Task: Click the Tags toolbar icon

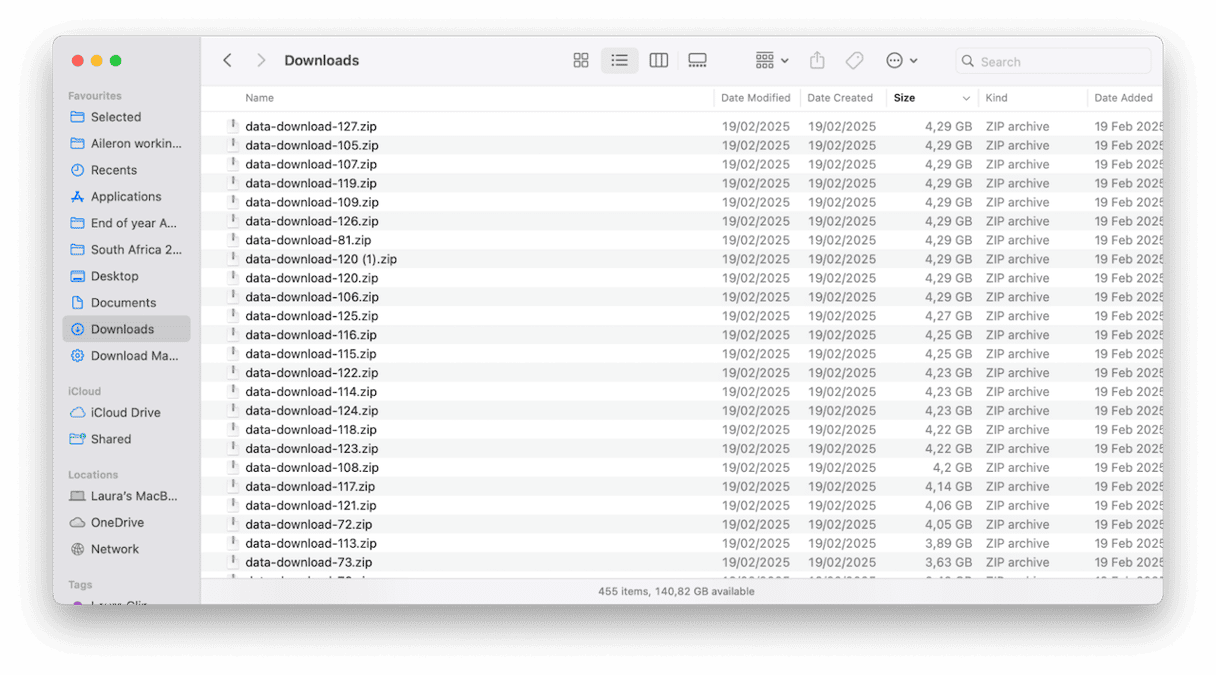Action: click(855, 61)
